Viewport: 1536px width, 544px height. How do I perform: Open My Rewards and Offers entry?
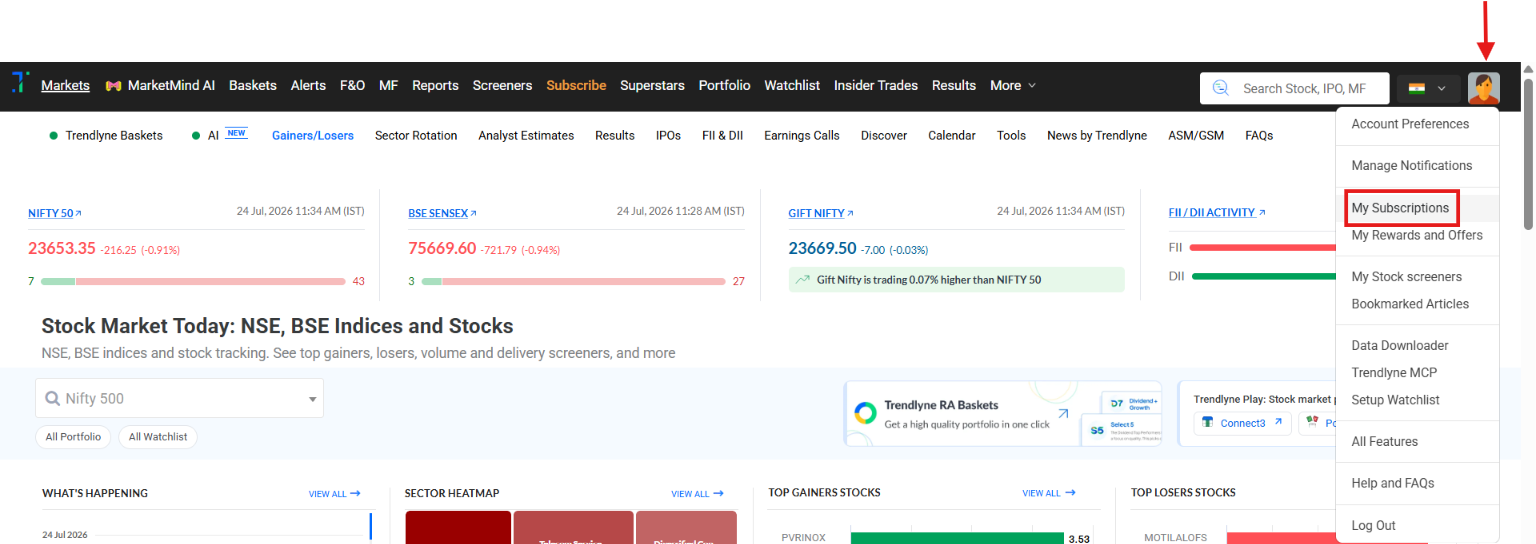pos(1417,235)
